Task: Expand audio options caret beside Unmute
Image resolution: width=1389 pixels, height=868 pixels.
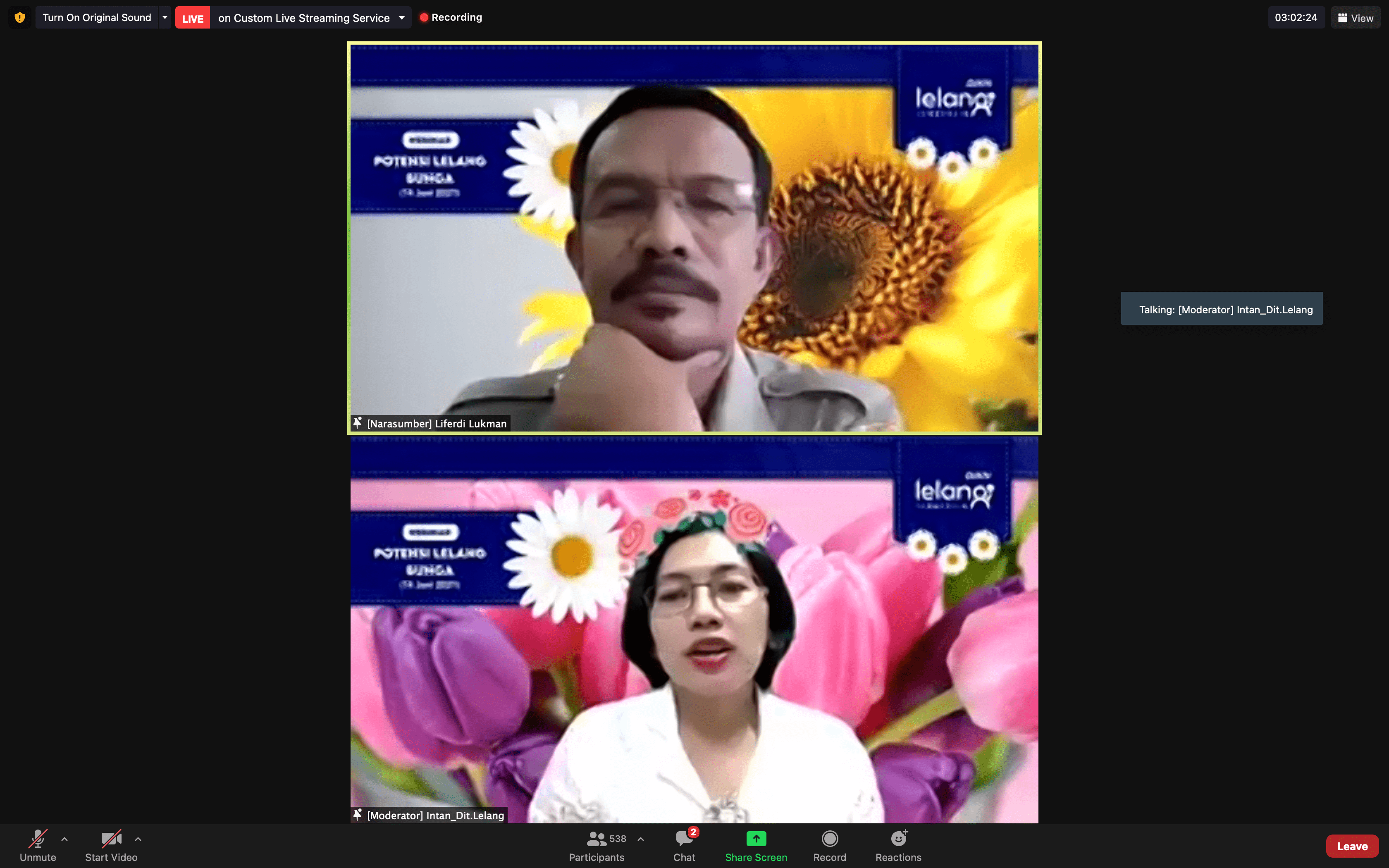Action: 64,839
